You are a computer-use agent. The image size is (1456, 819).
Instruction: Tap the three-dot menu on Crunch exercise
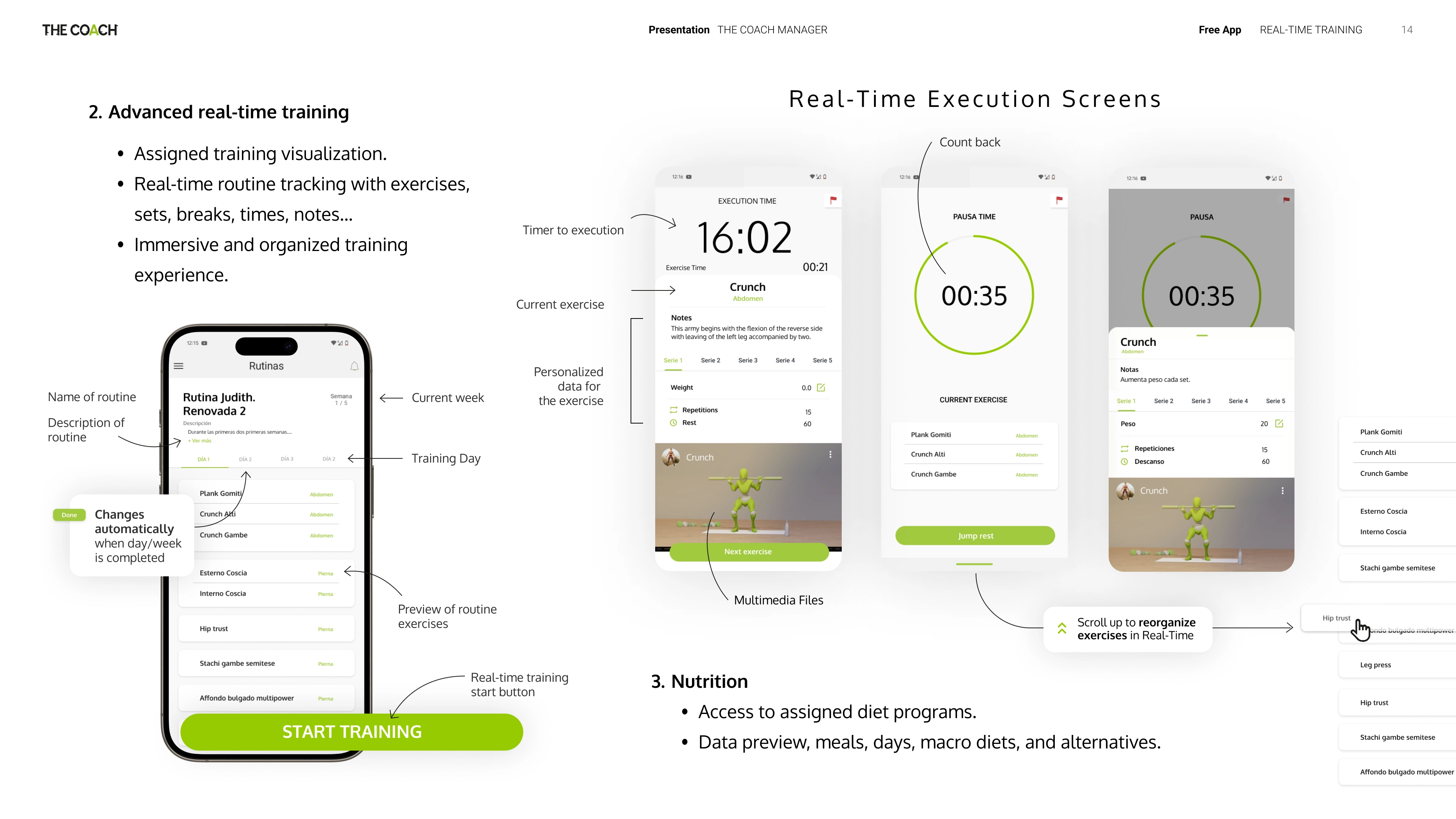[830, 457]
